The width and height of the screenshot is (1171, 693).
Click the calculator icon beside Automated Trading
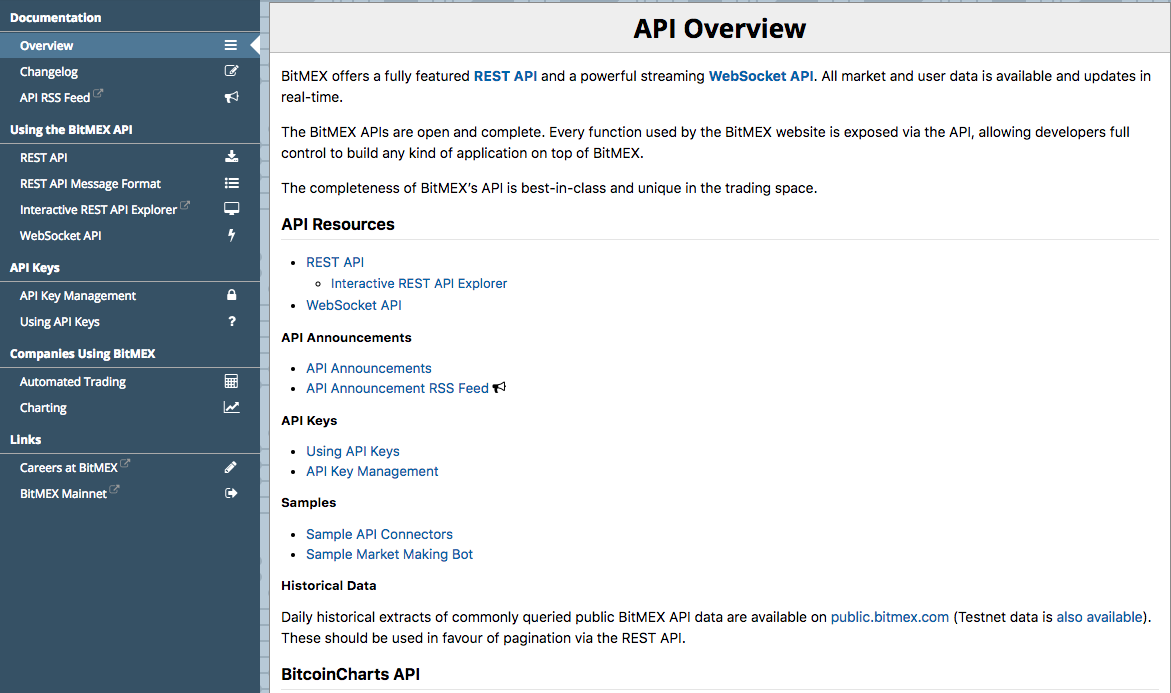232,382
